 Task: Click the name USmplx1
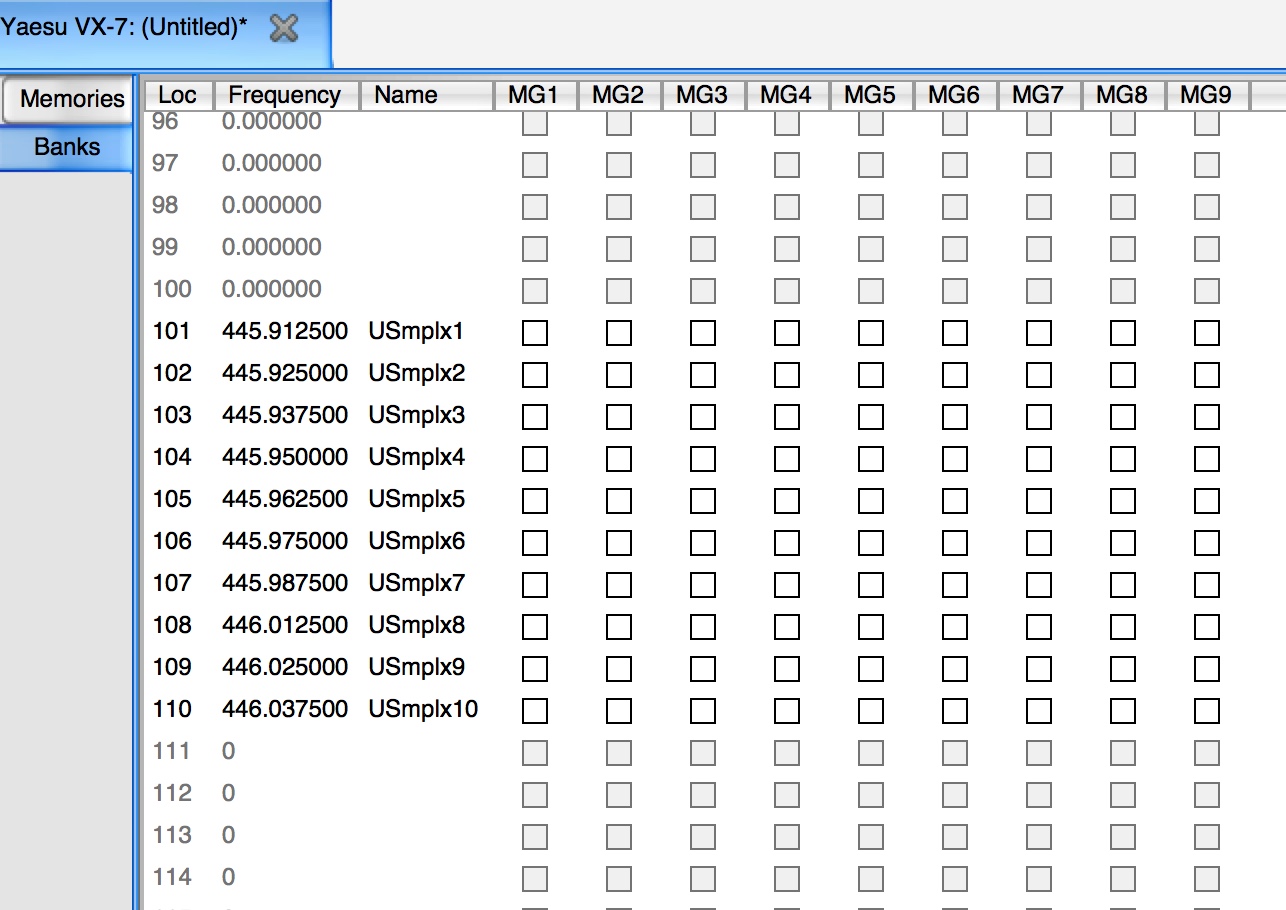point(416,331)
